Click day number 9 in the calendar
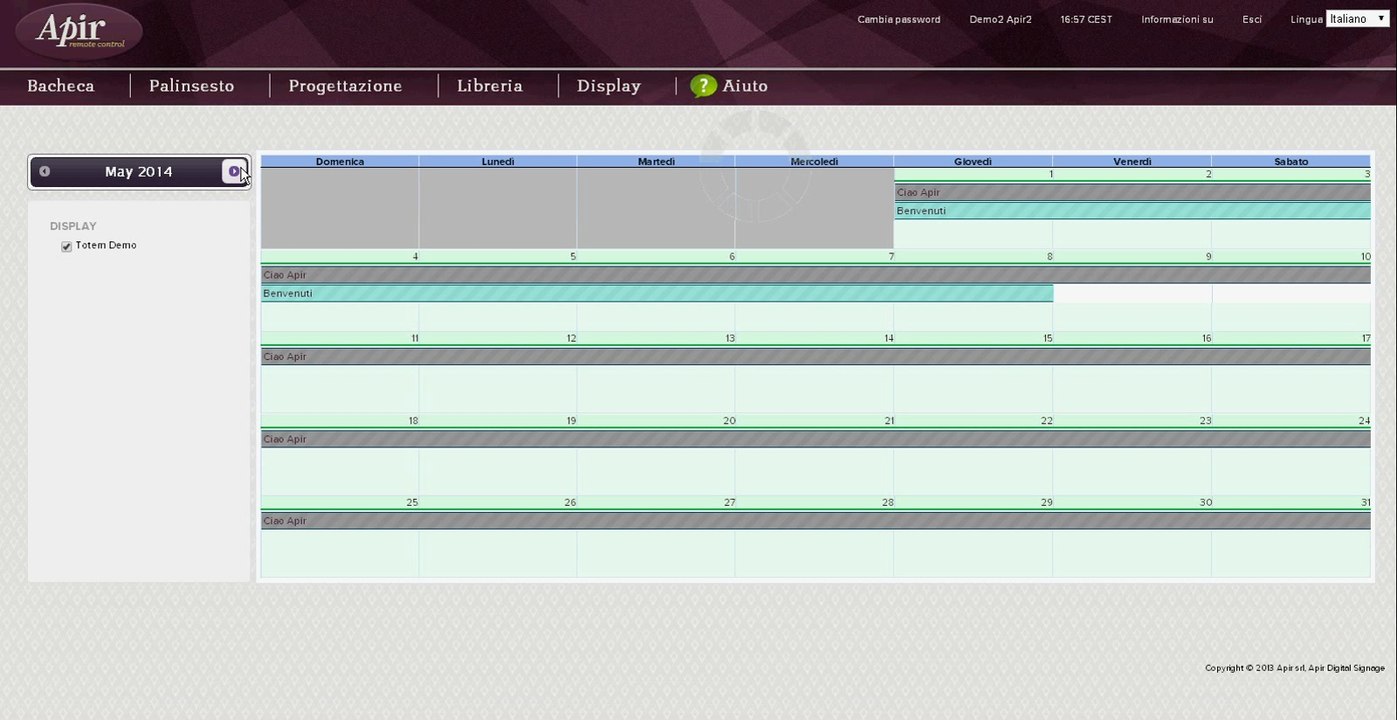Screen dimensions: 1397x720 pos(1208,257)
